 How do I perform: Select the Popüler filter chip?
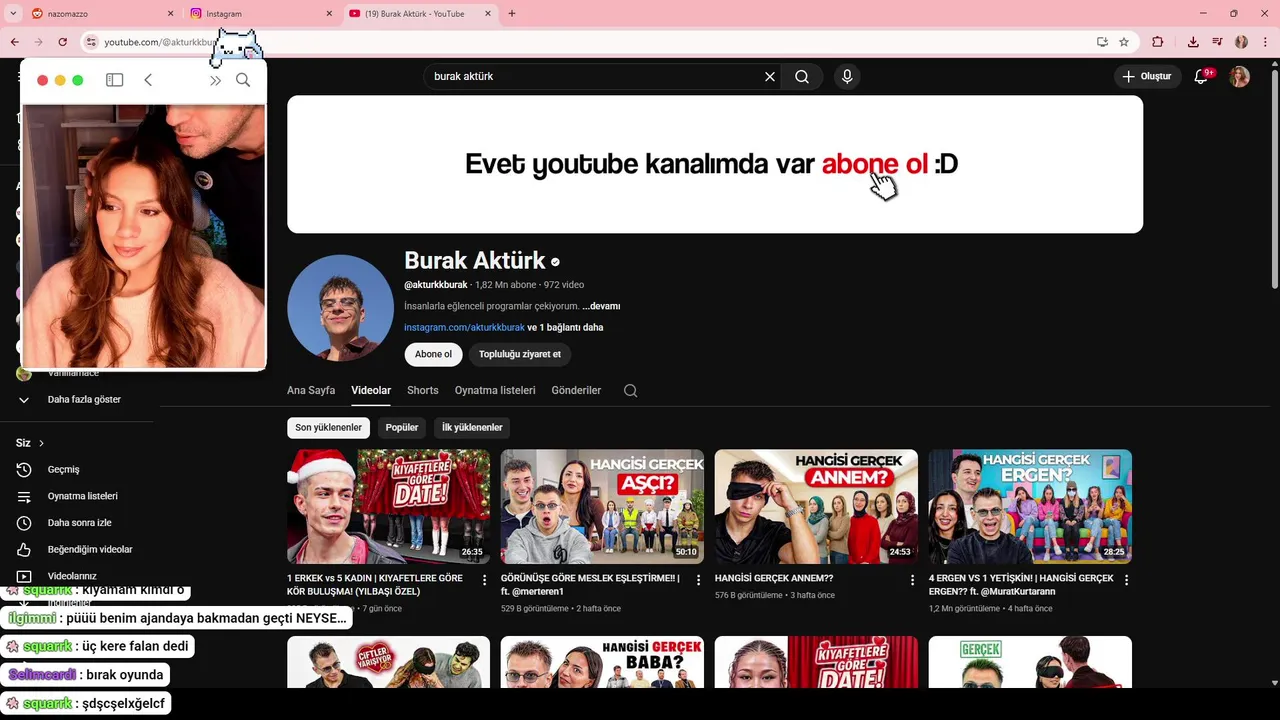coord(402,428)
